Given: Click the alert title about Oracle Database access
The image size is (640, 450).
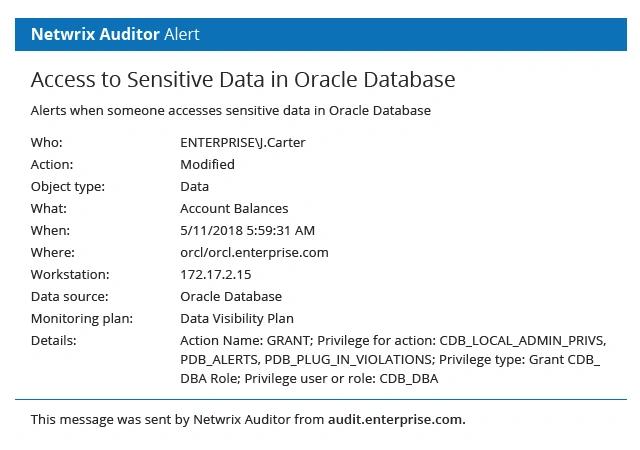Looking at the screenshot, I should click(x=243, y=79).
